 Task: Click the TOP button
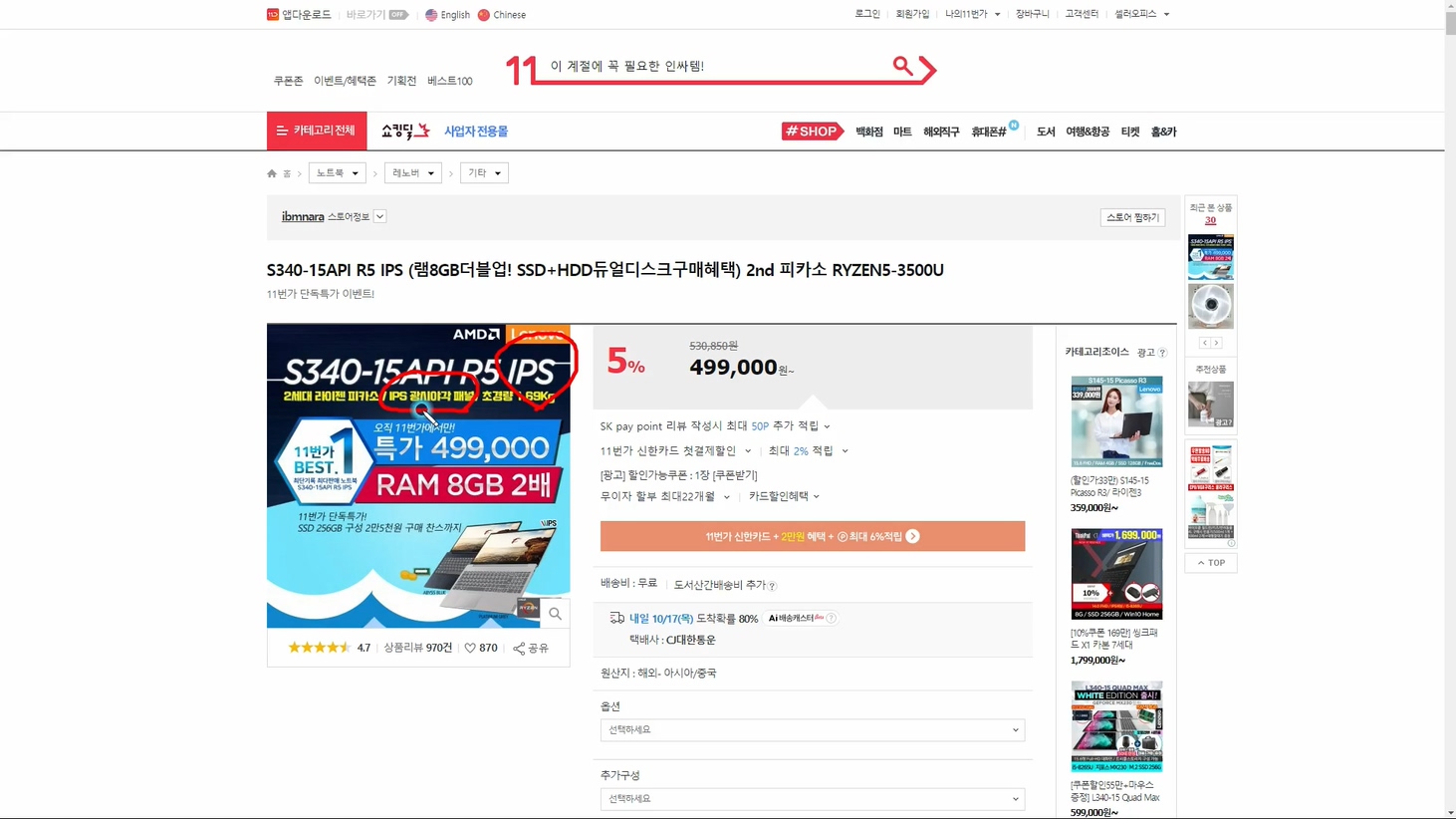[x=1211, y=563]
